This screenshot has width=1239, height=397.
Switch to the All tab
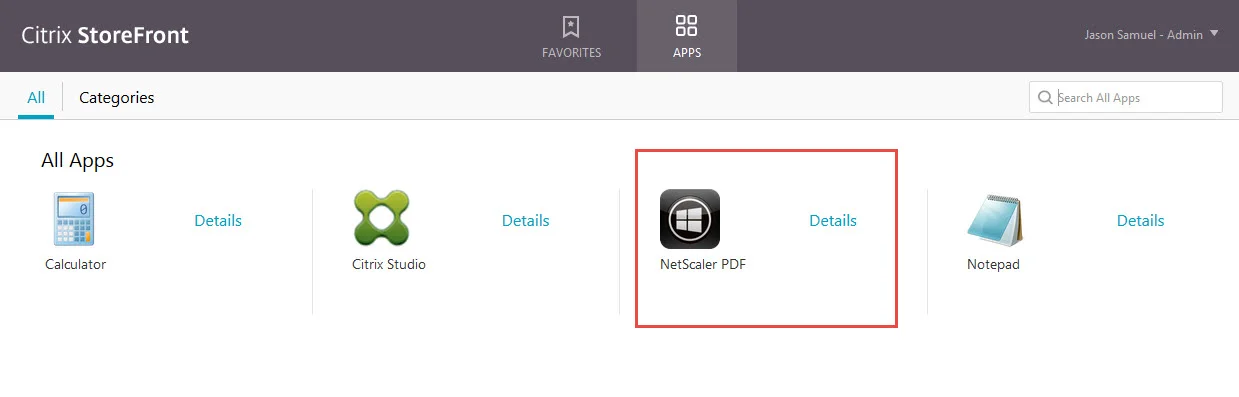tap(36, 98)
